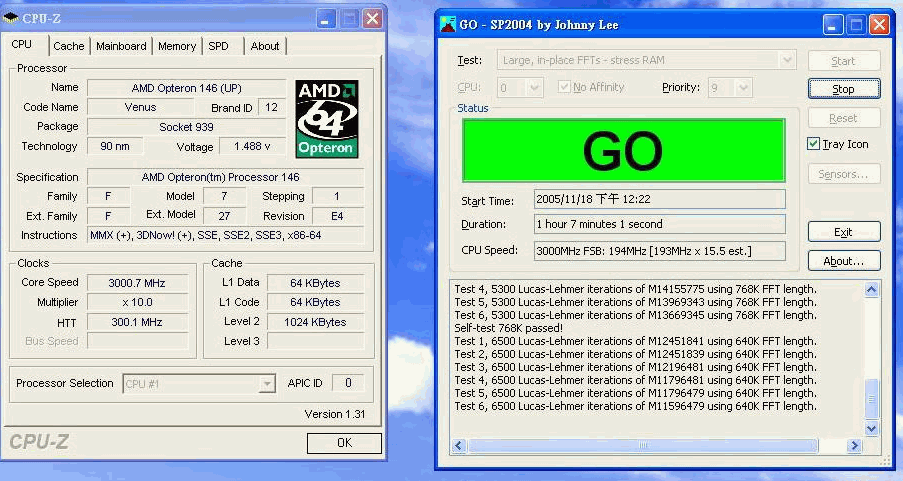Click the Core Speed value 3000.7 MHz
Viewport: 903px width, 481px height.
[137, 283]
